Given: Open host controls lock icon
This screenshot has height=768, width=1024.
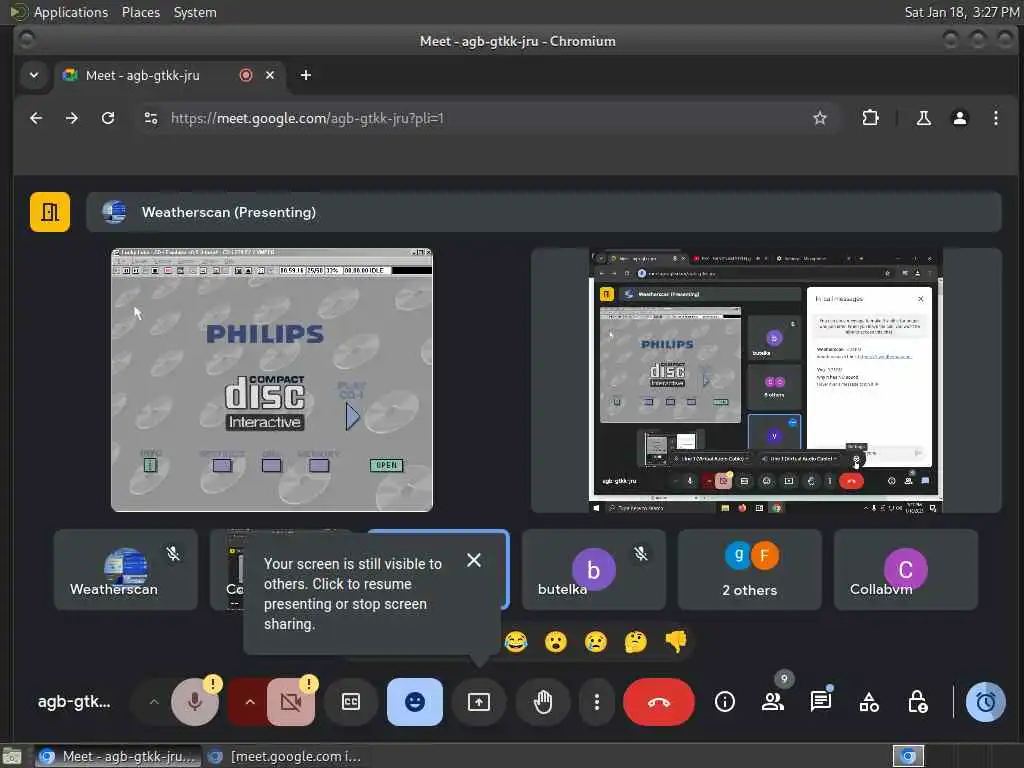Looking at the screenshot, I should [x=918, y=702].
